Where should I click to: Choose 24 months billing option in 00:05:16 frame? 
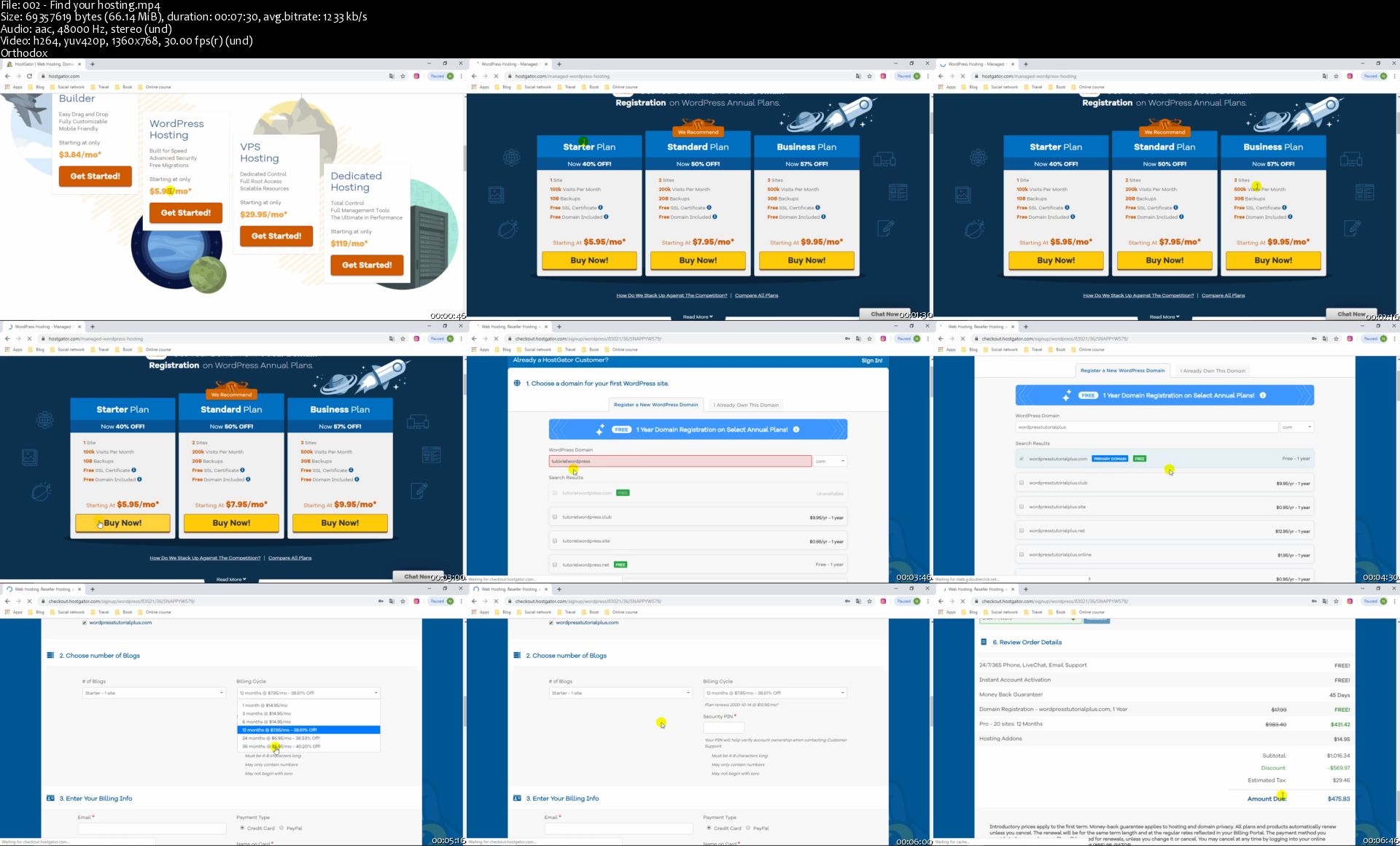click(x=308, y=738)
